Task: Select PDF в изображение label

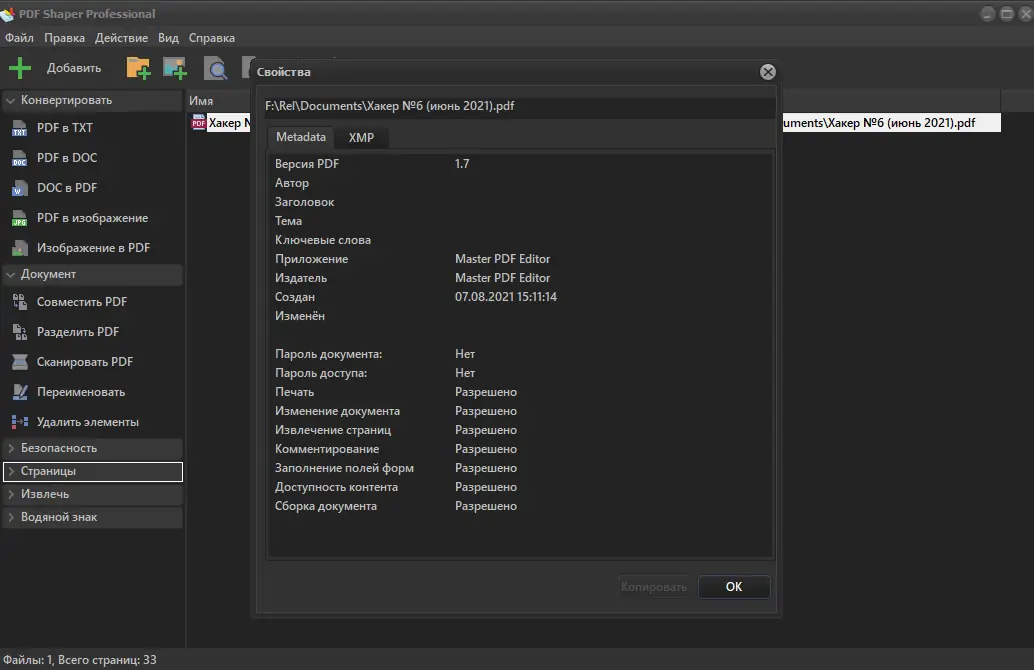Action: [x=92, y=218]
